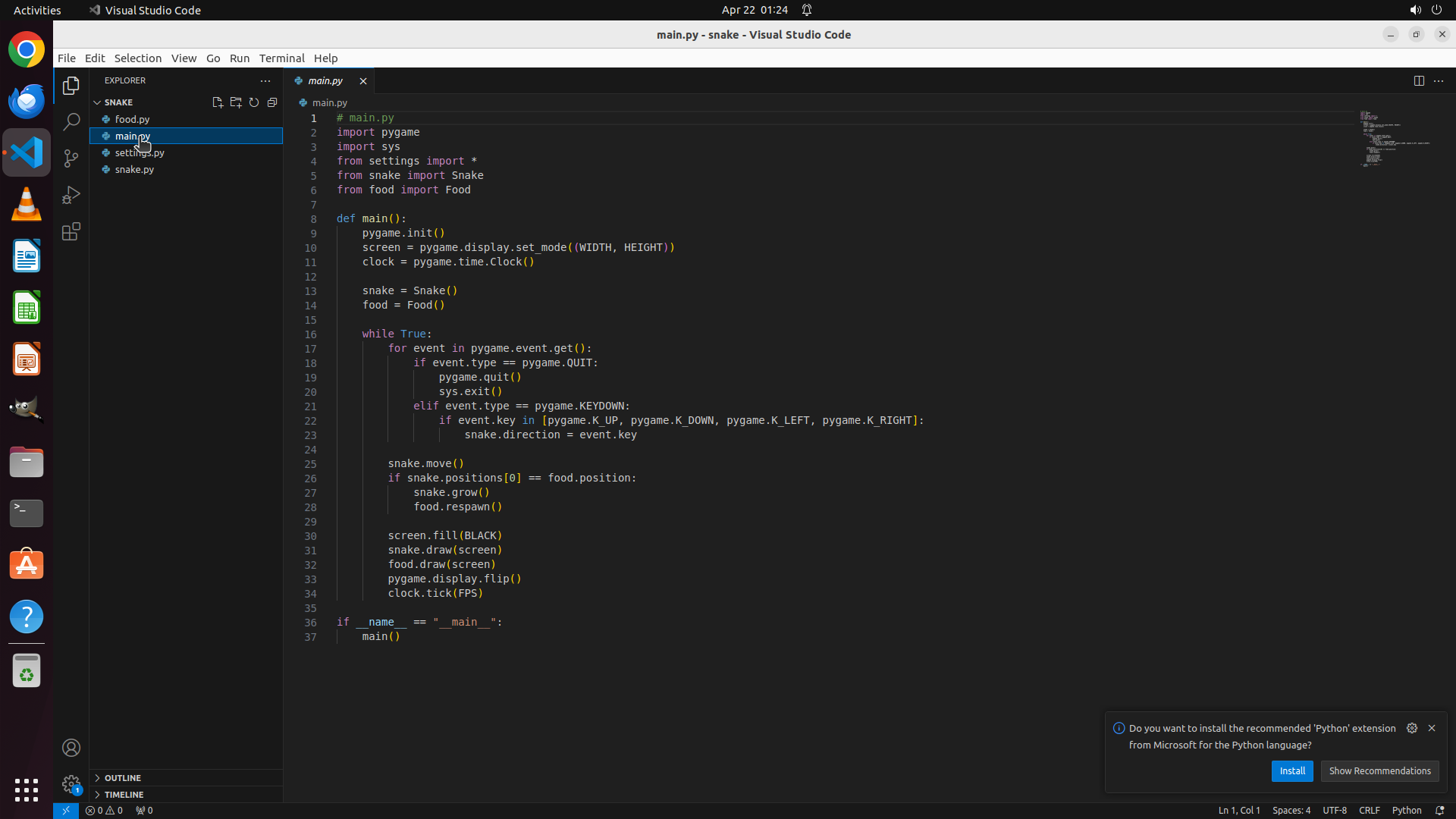Click the Show Recommendations button

click(1379, 770)
